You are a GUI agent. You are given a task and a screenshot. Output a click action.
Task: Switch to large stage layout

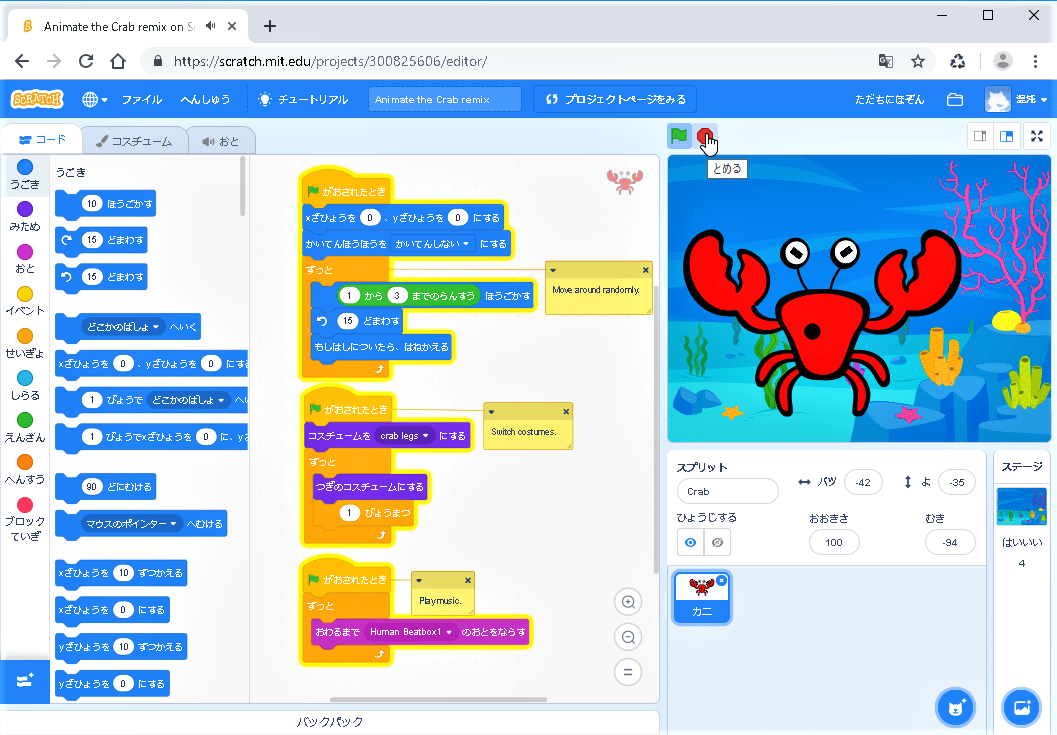[1006, 136]
